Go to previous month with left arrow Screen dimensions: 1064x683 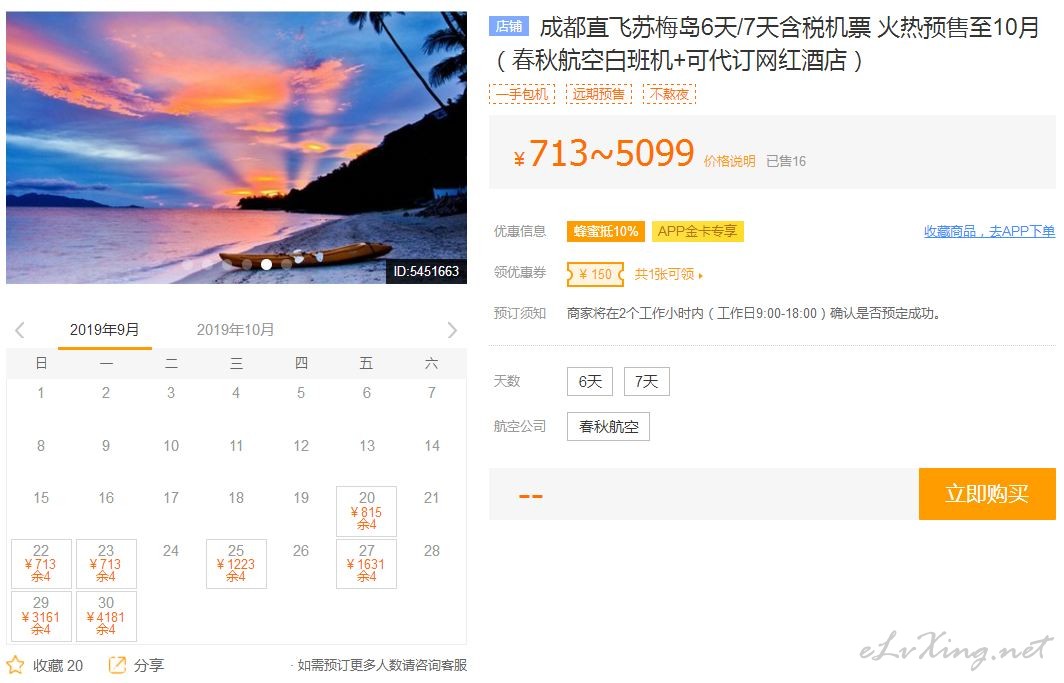(x=20, y=330)
